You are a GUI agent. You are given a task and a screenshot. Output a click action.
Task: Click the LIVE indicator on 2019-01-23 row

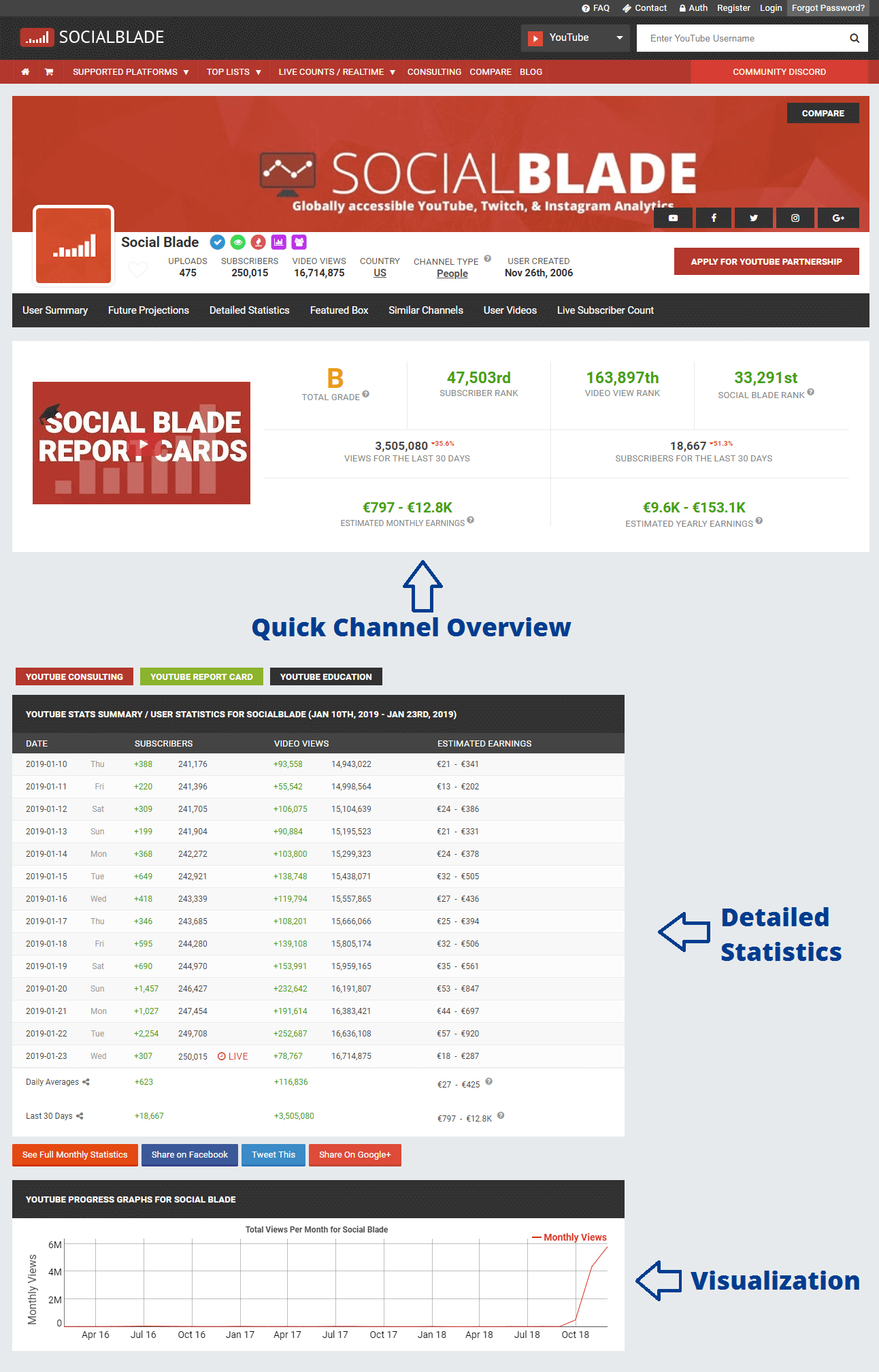(x=233, y=1056)
